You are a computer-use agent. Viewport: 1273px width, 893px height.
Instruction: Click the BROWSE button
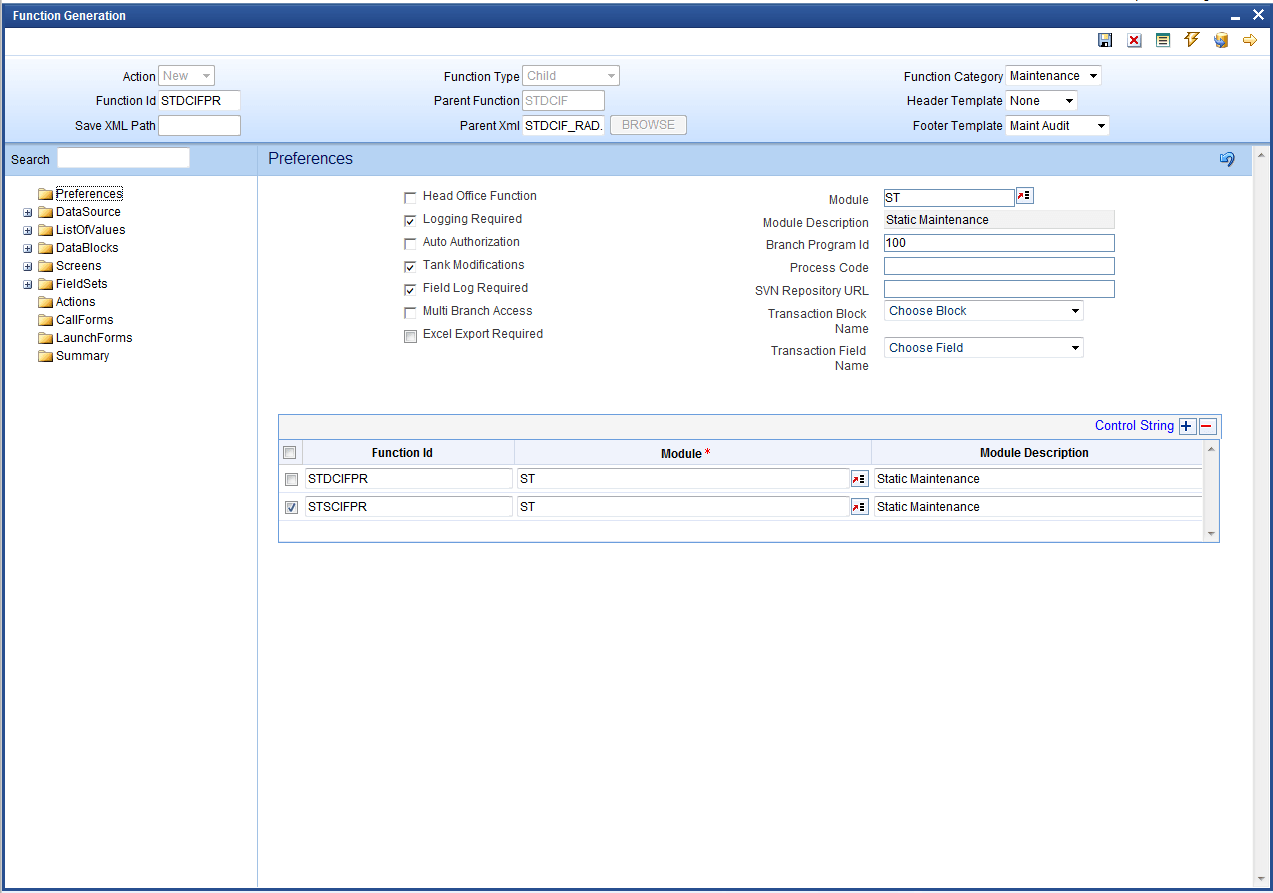coord(648,126)
